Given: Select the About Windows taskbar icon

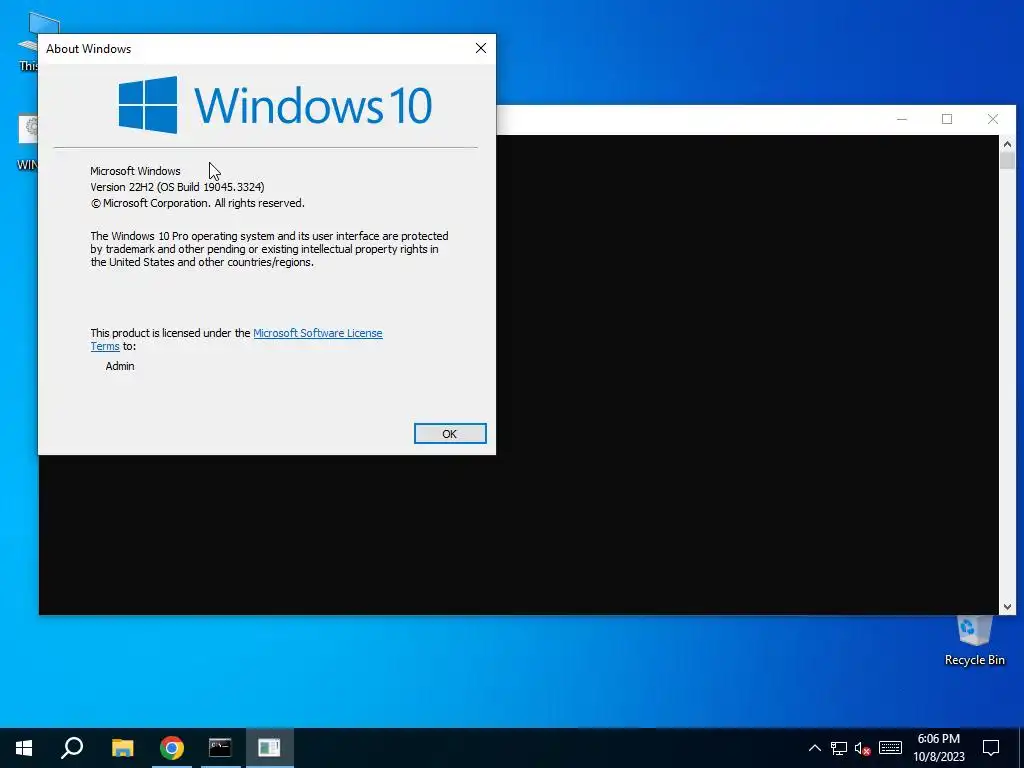Looking at the screenshot, I should pos(269,747).
